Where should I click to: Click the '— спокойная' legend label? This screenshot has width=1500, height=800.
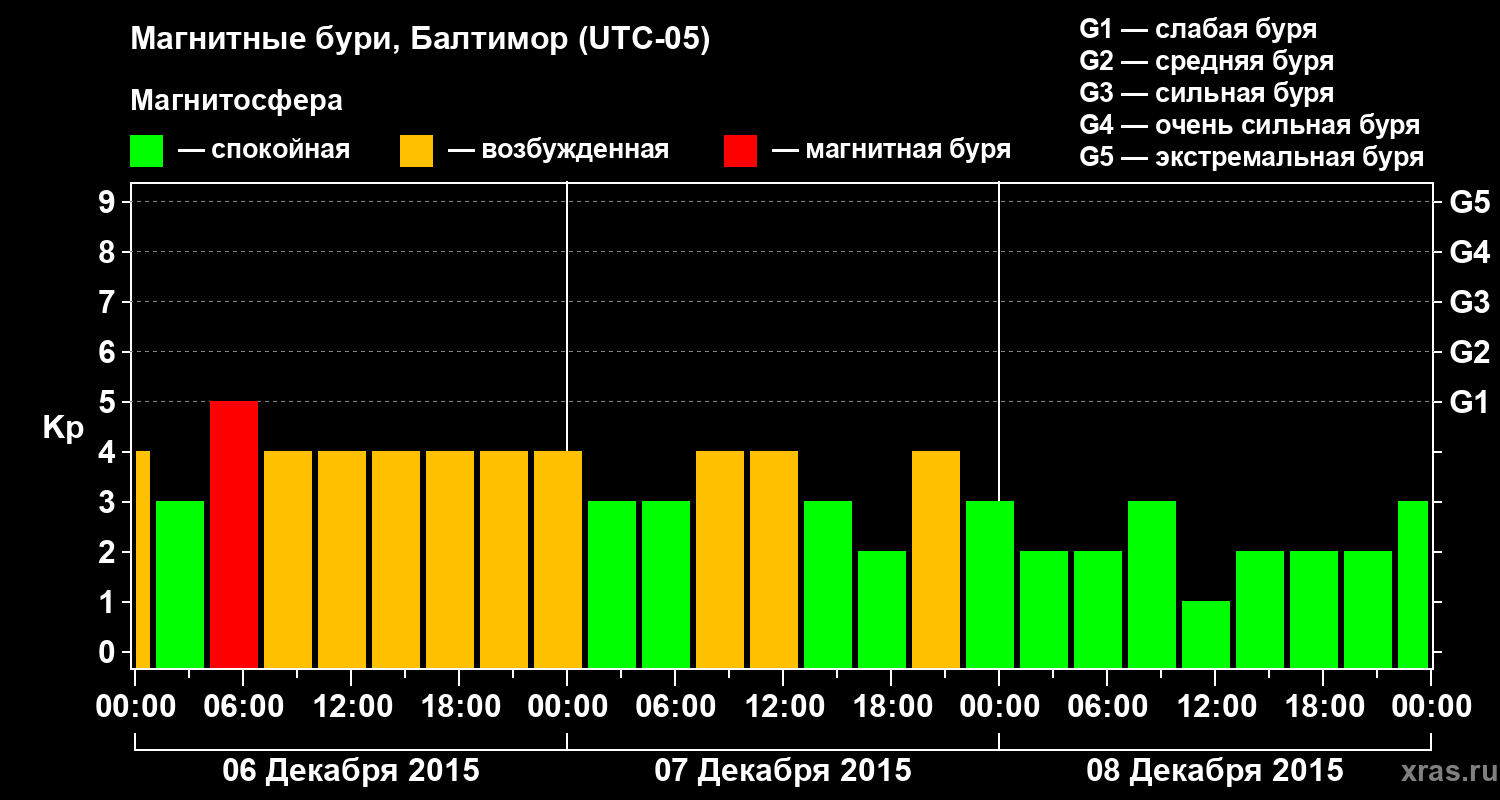click(x=264, y=150)
